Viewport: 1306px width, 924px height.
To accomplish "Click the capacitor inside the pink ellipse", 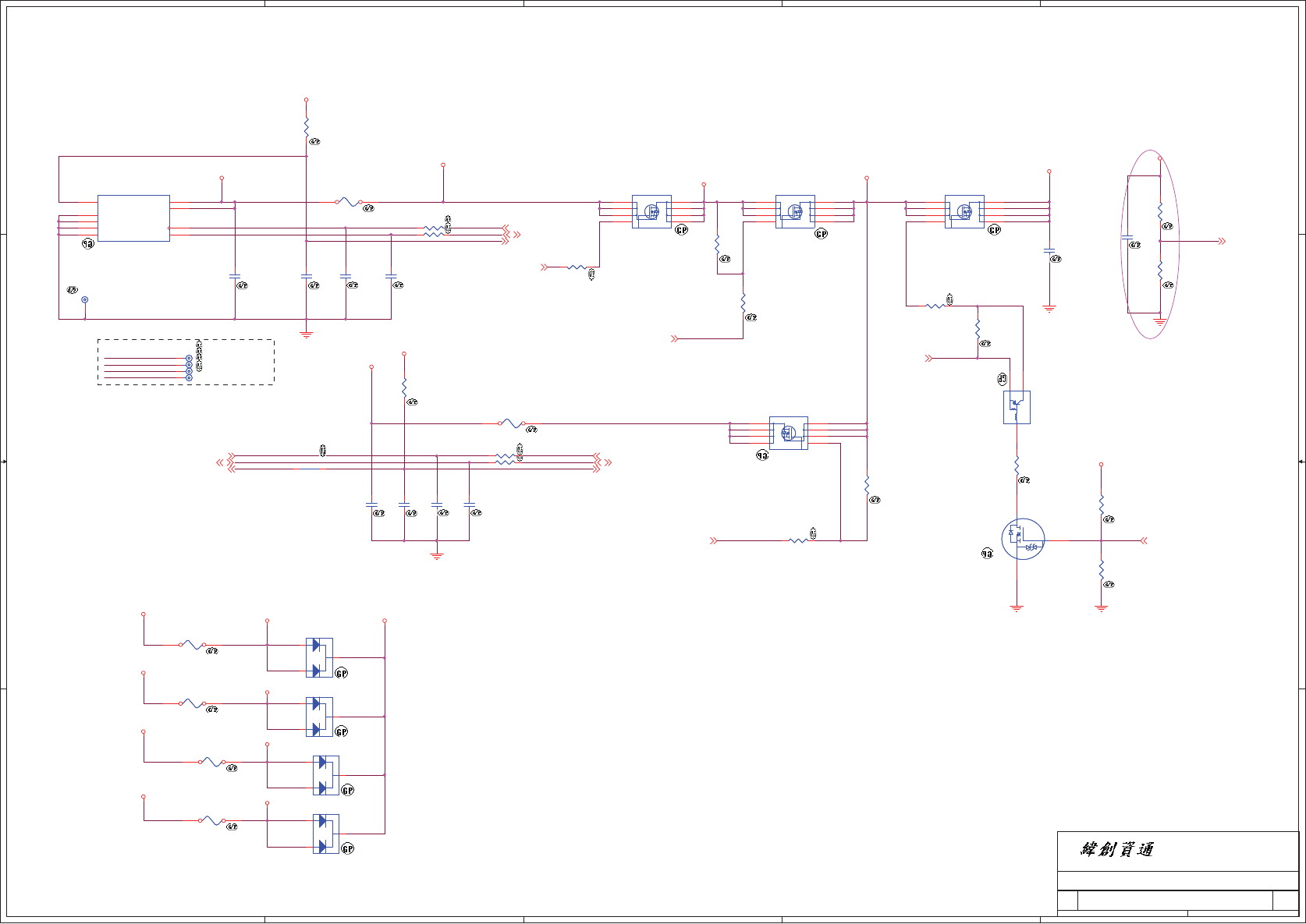I will pos(1127,237).
